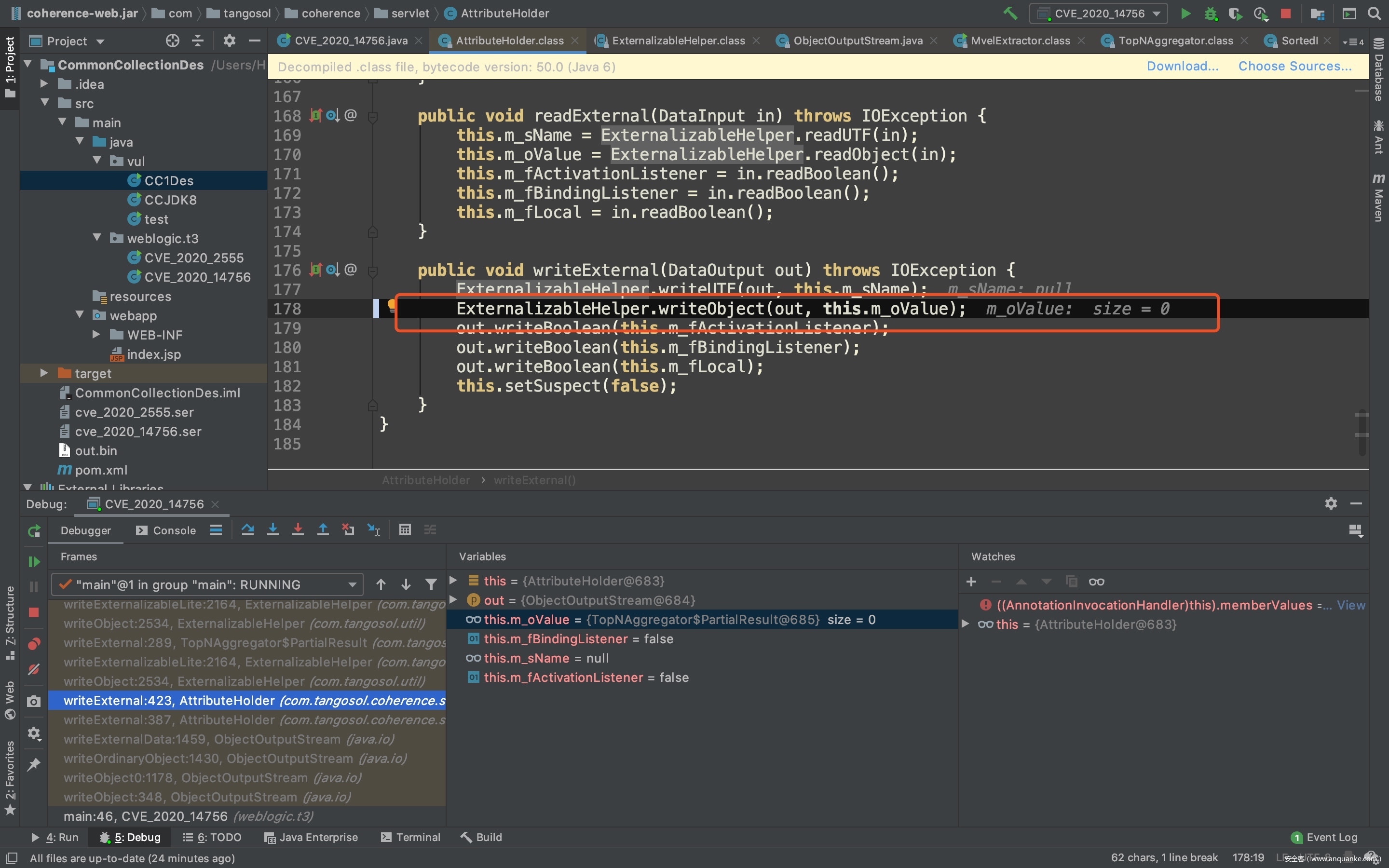Toggle Mute Breakpoints icon

click(34, 670)
